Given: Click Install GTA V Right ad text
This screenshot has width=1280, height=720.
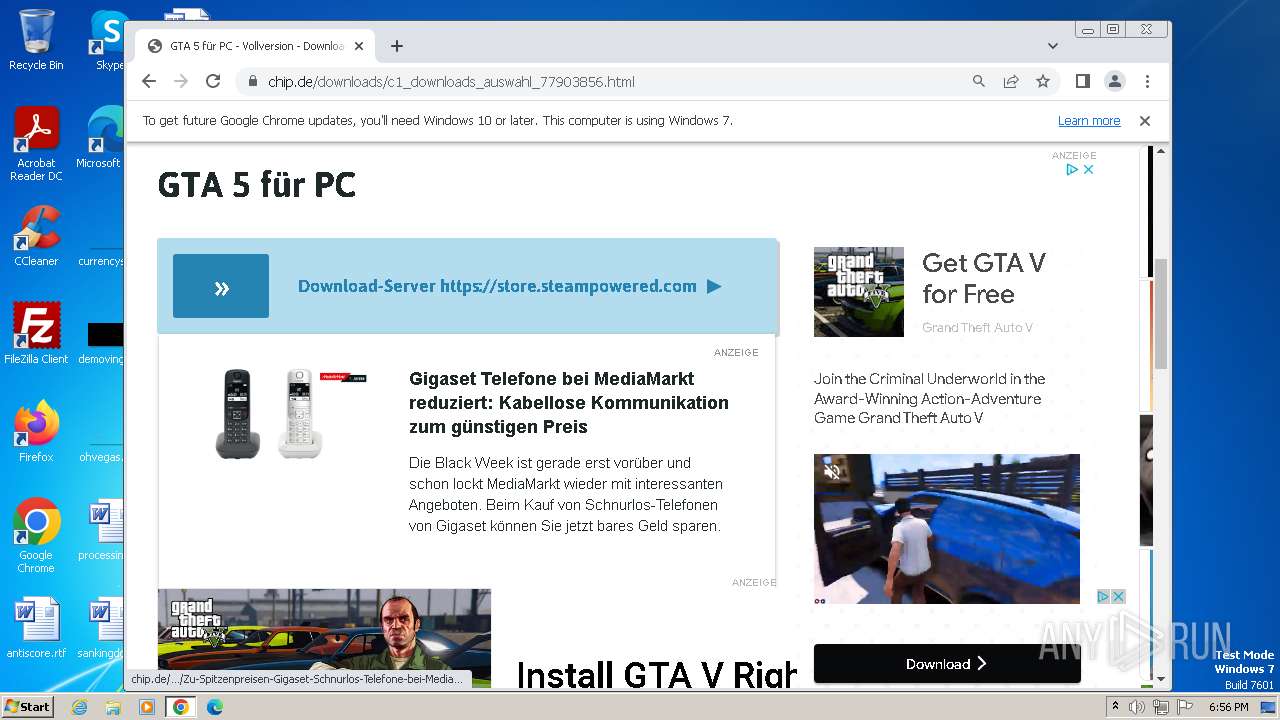Looking at the screenshot, I should coord(656,674).
